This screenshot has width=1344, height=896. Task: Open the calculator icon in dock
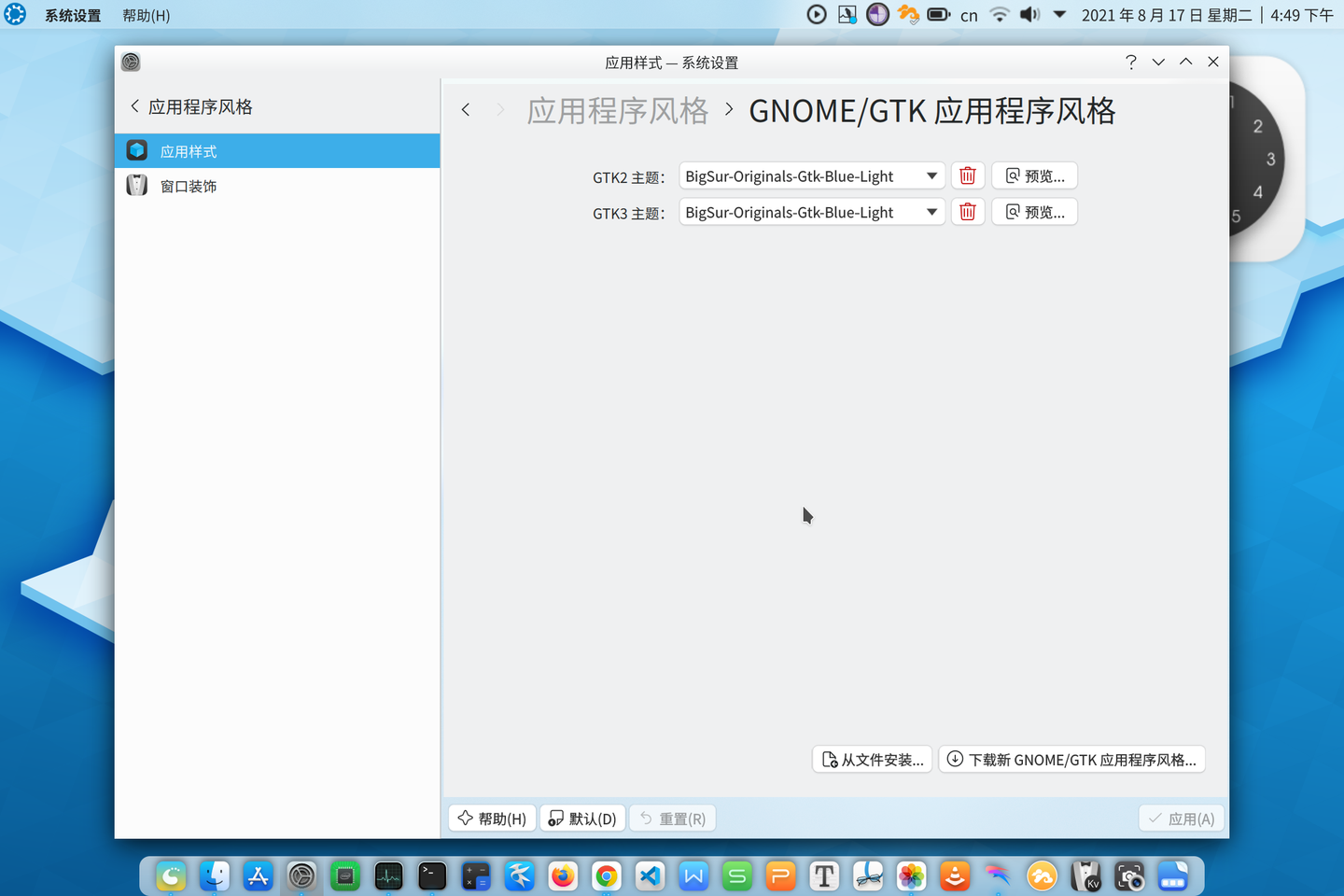tap(476, 875)
